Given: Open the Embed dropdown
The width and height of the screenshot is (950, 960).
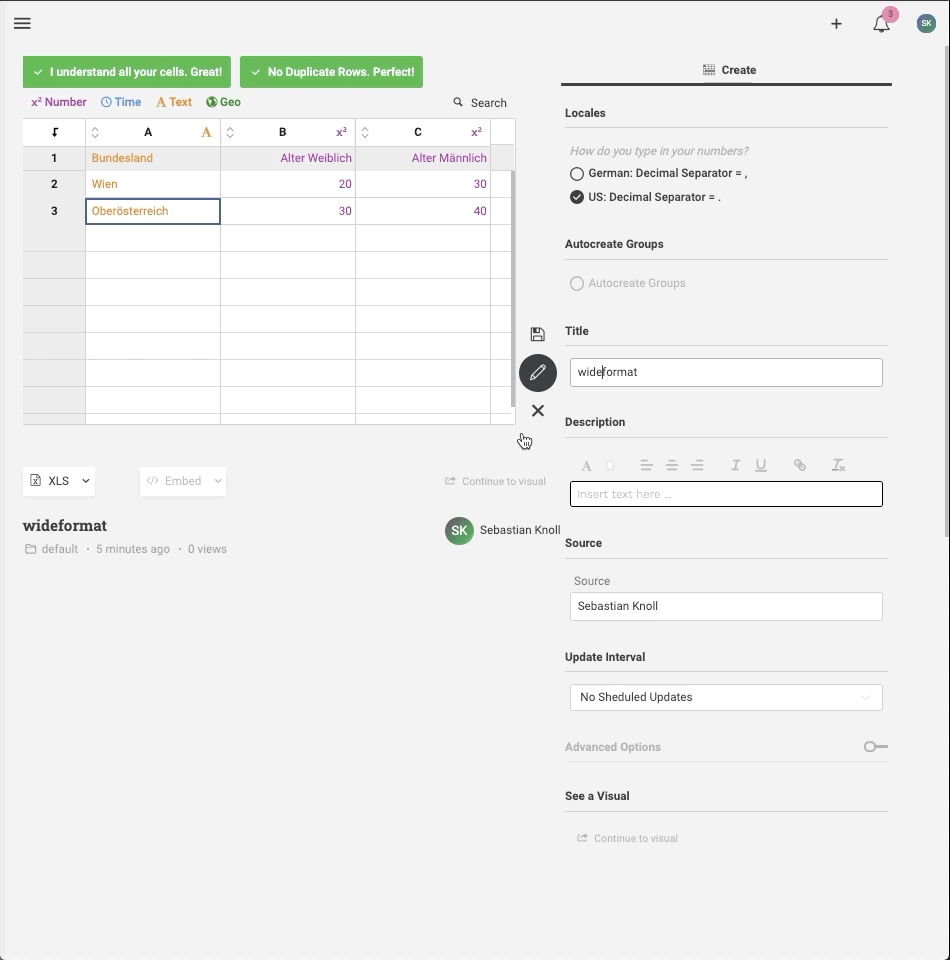Looking at the screenshot, I should coord(183,481).
